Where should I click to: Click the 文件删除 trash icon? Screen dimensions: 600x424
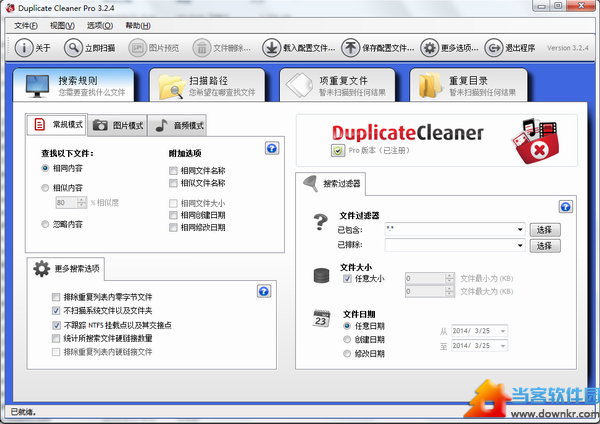pos(202,48)
